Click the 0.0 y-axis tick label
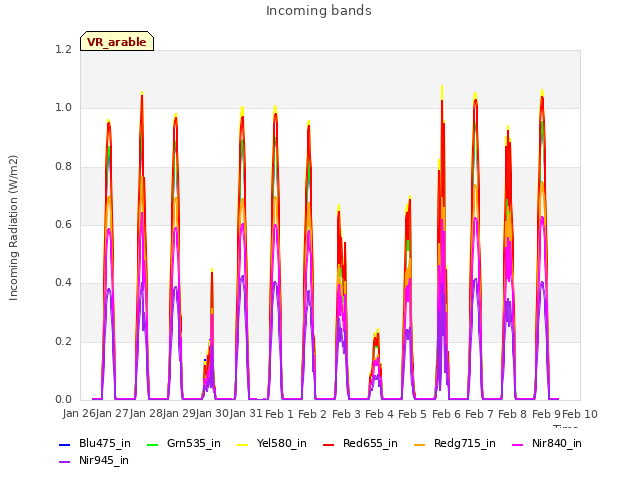Screen dimensions: 640x480 [x=63, y=399]
